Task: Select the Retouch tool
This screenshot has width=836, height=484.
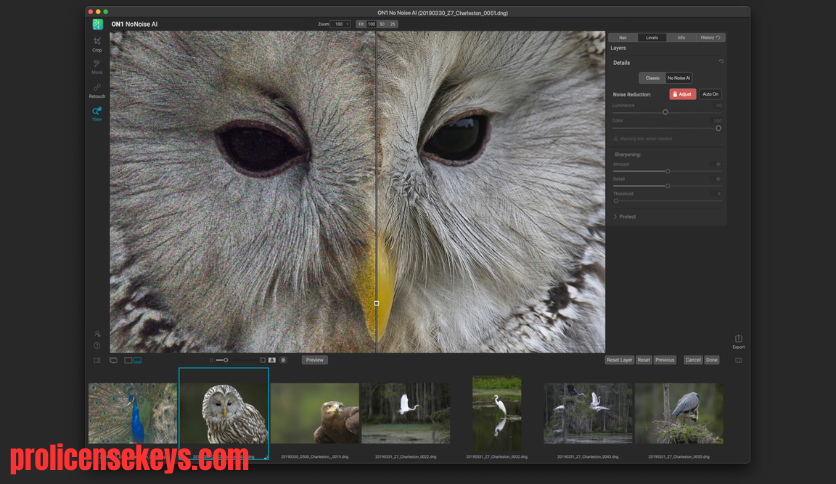Action: click(x=97, y=90)
